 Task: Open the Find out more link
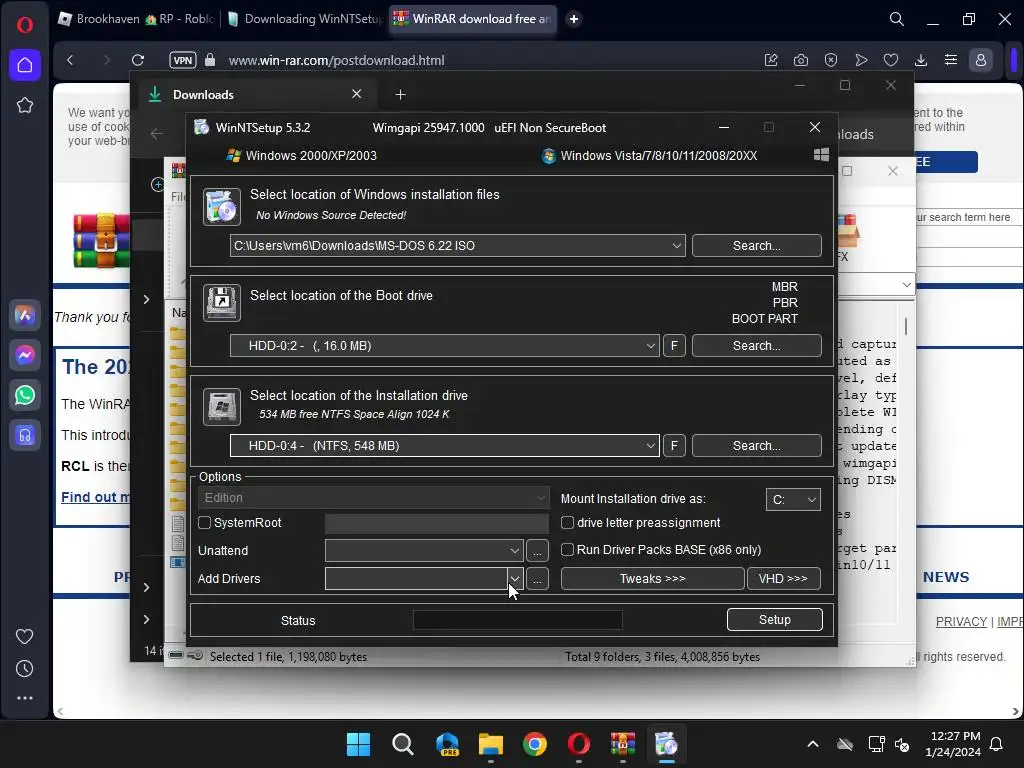tap(95, 497)
